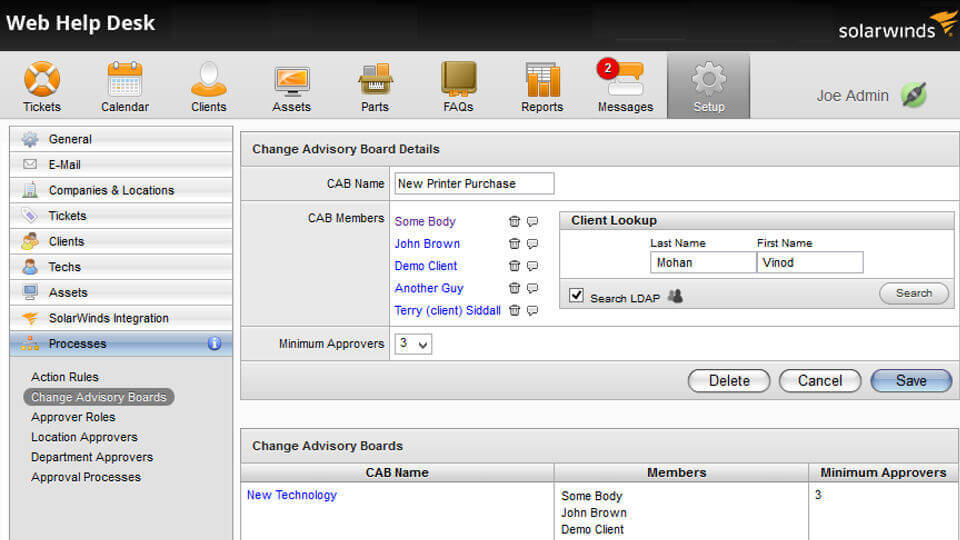Toggle the Search LDAP checkbox
The width and height of the screenshot is (960, 540).
coord(576,295)
